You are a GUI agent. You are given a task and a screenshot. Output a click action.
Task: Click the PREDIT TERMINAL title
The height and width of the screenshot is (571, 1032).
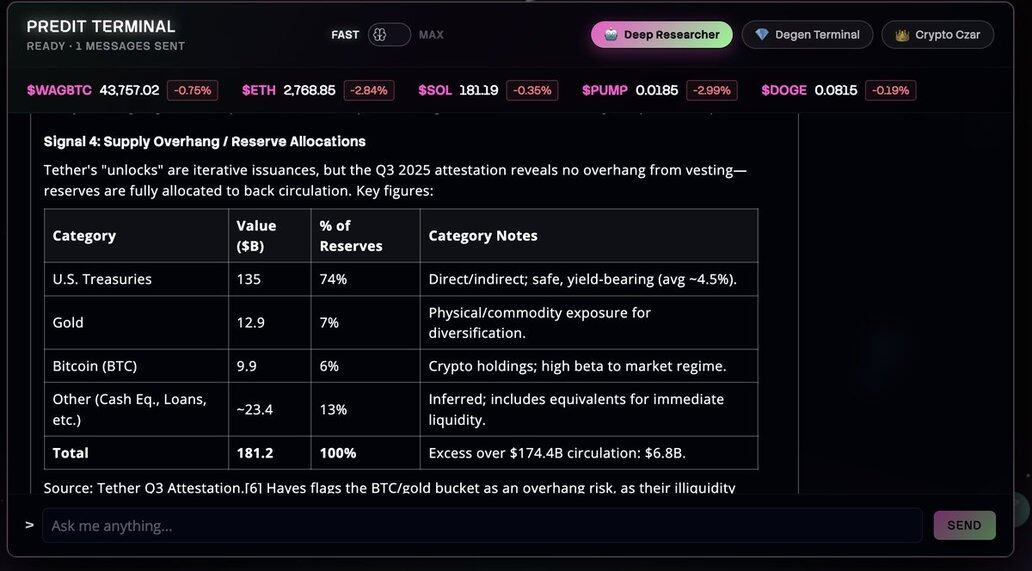[101, 27]
